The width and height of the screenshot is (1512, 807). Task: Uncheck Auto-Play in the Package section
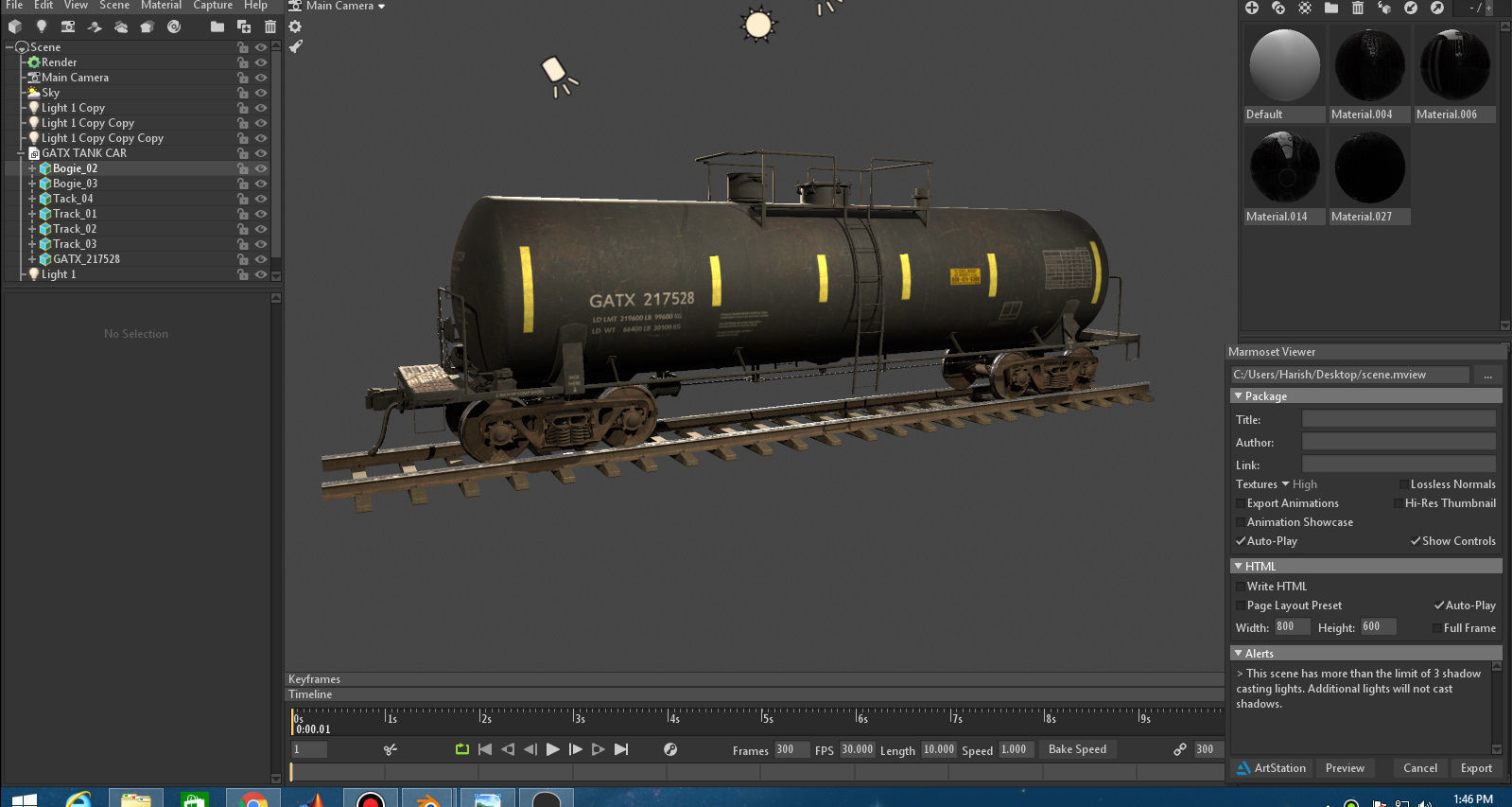pos(1240,541)
